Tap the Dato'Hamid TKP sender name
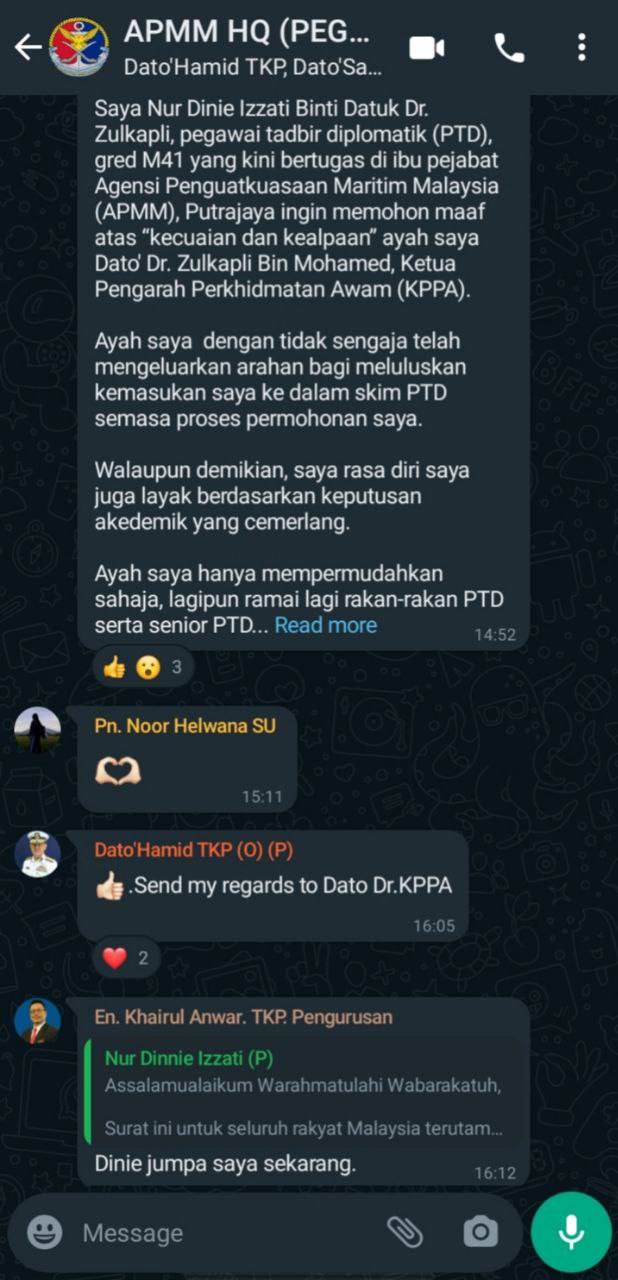Screen dimensions: 618x1280 (194, 850)
